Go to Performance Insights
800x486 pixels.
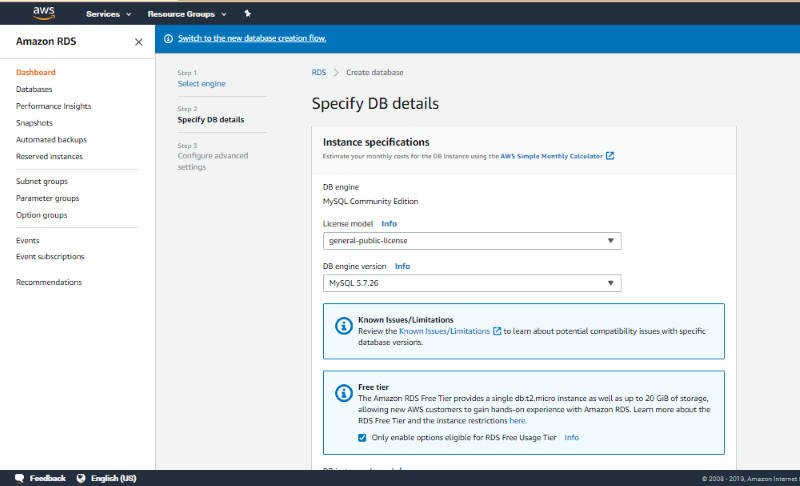click(54, 106)
